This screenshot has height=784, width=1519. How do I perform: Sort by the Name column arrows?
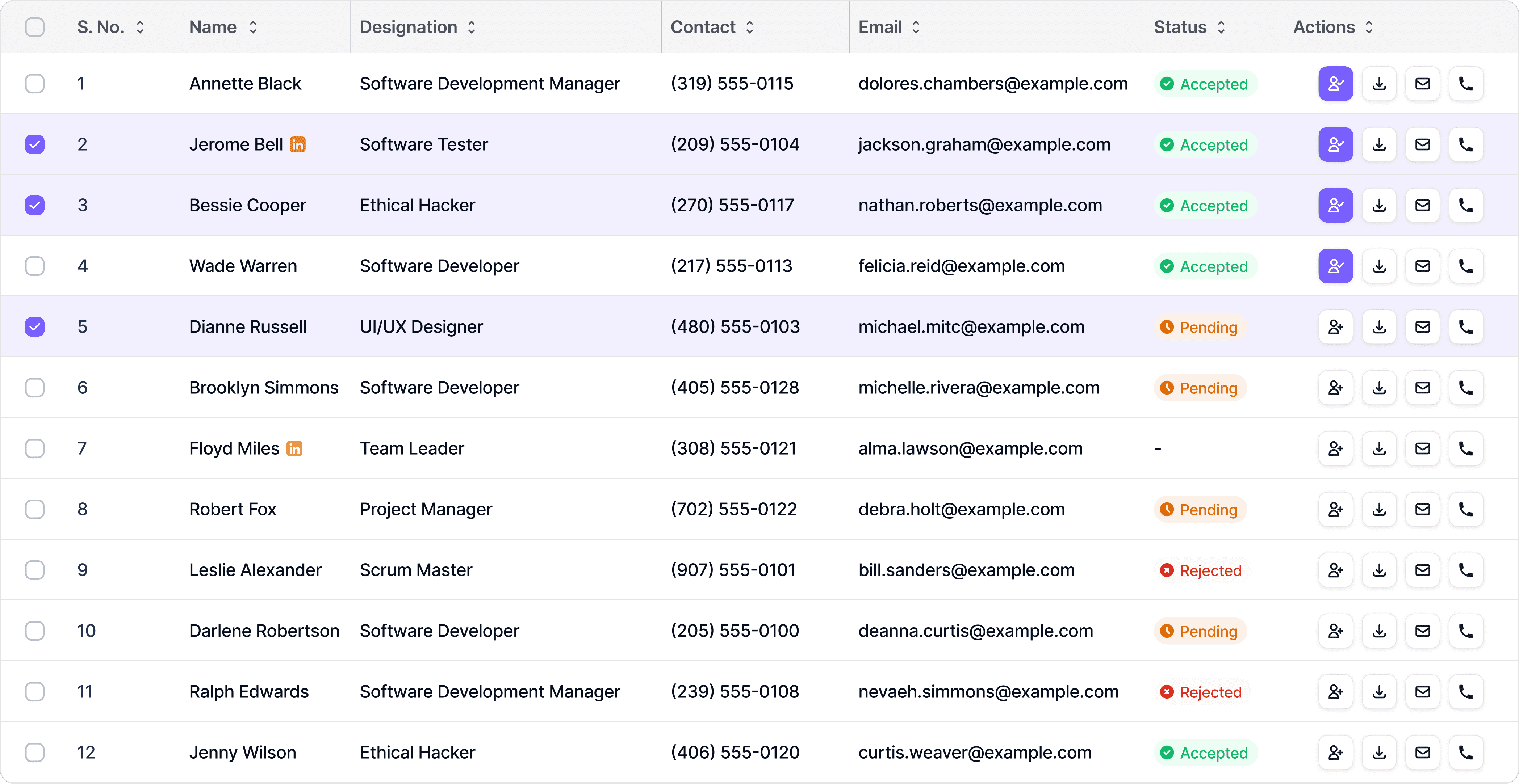253,27
